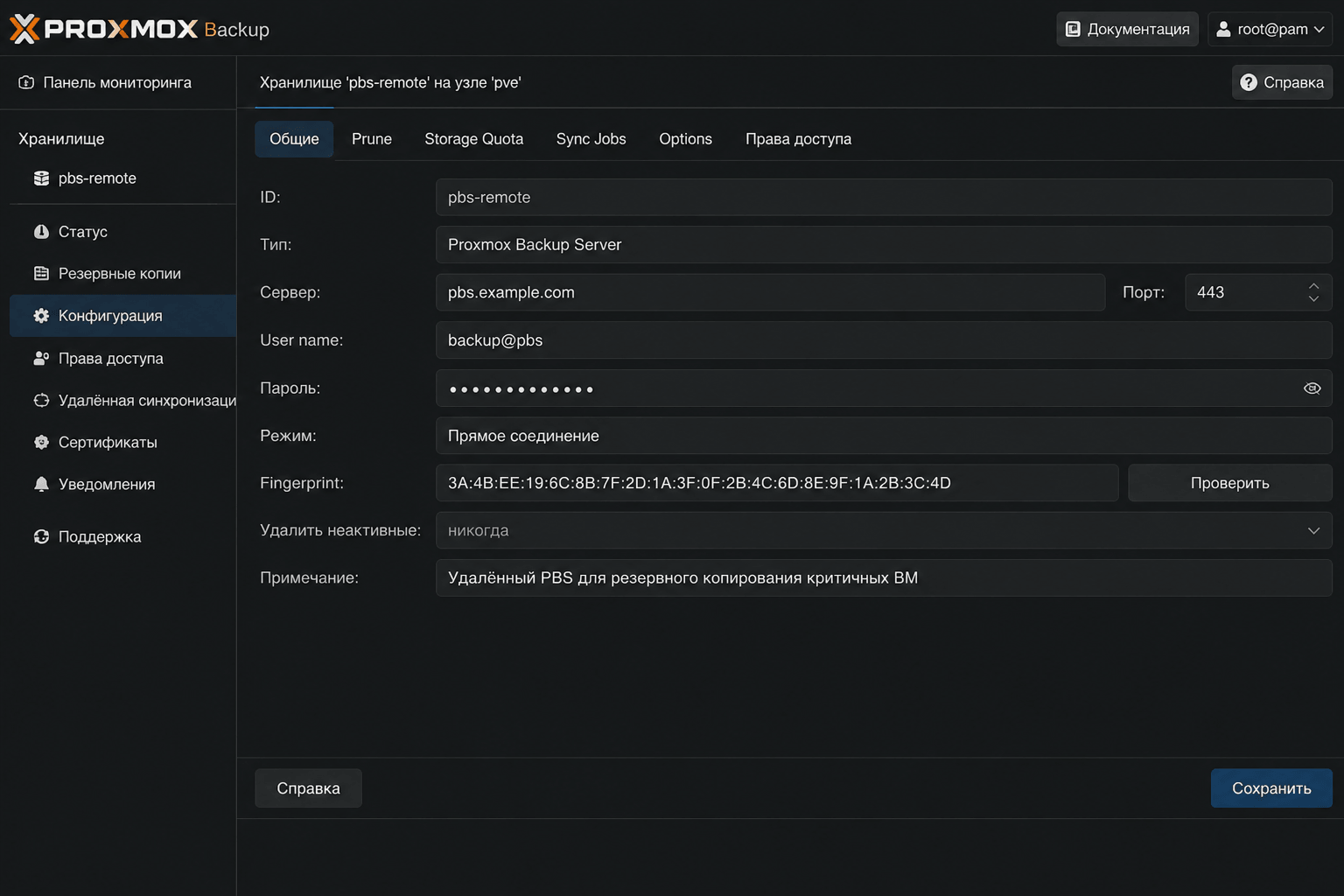Click the PROXMOX Backup title text
1344x896 pixels.
157,30
